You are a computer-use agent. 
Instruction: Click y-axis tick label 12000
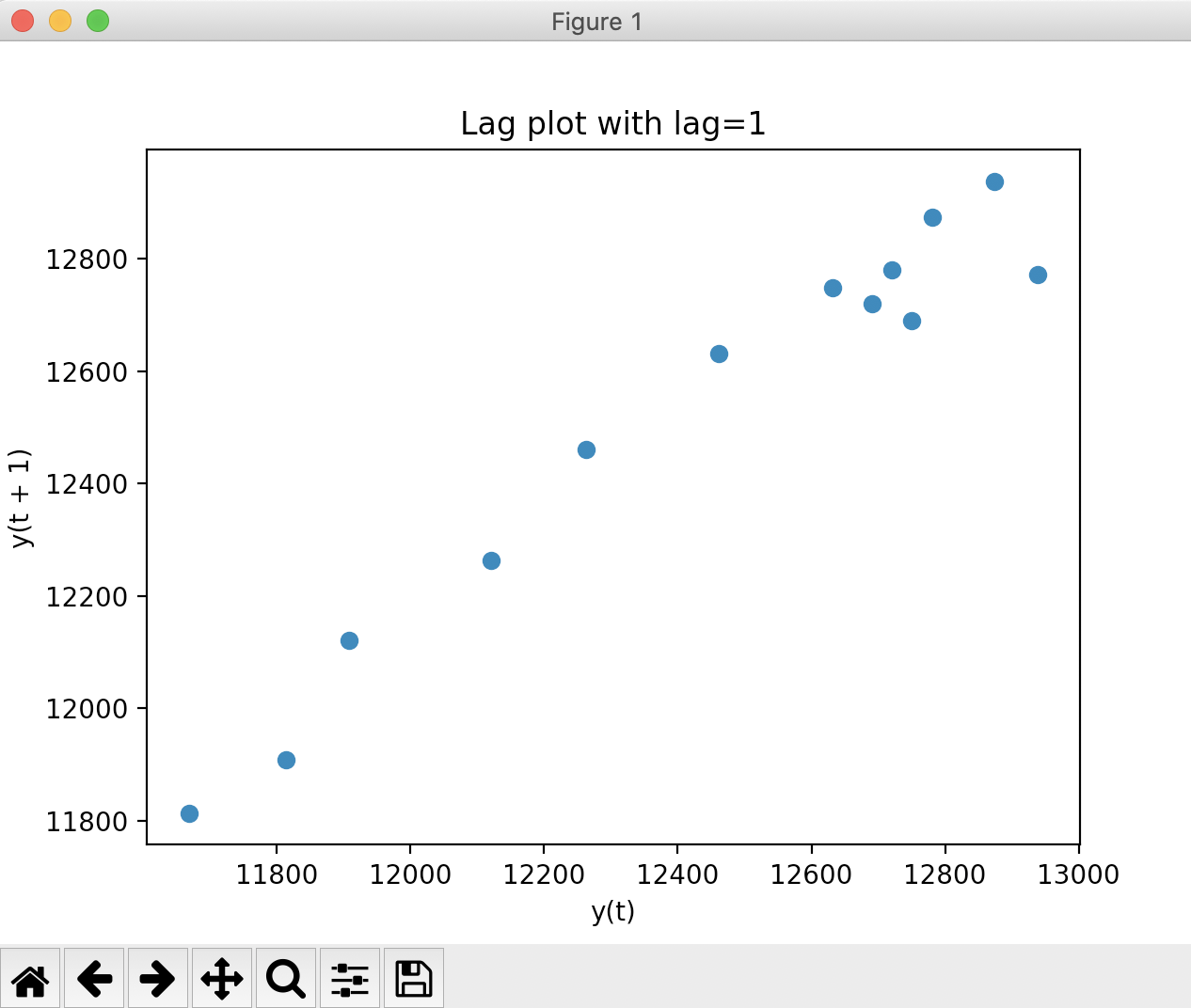click(87, 709)
